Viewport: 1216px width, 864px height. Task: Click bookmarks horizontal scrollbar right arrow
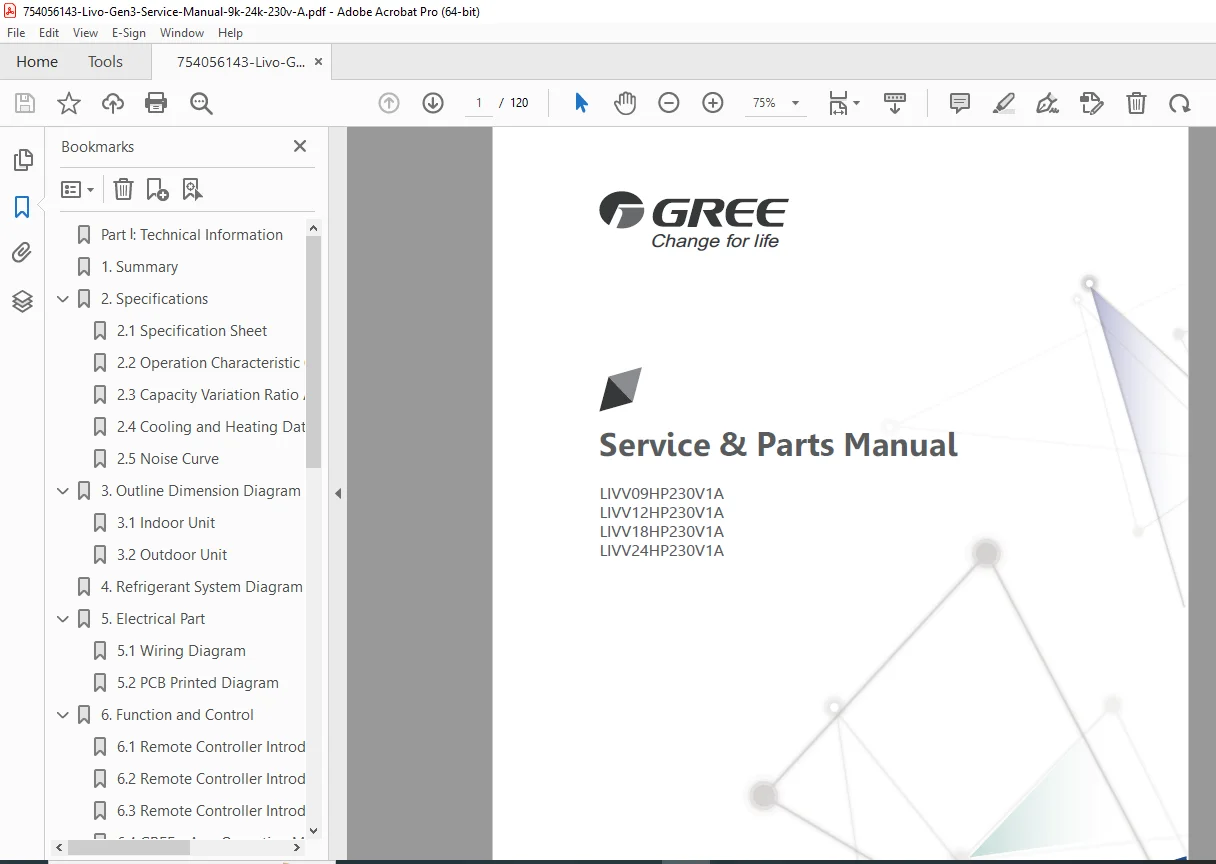click(297, 847)
